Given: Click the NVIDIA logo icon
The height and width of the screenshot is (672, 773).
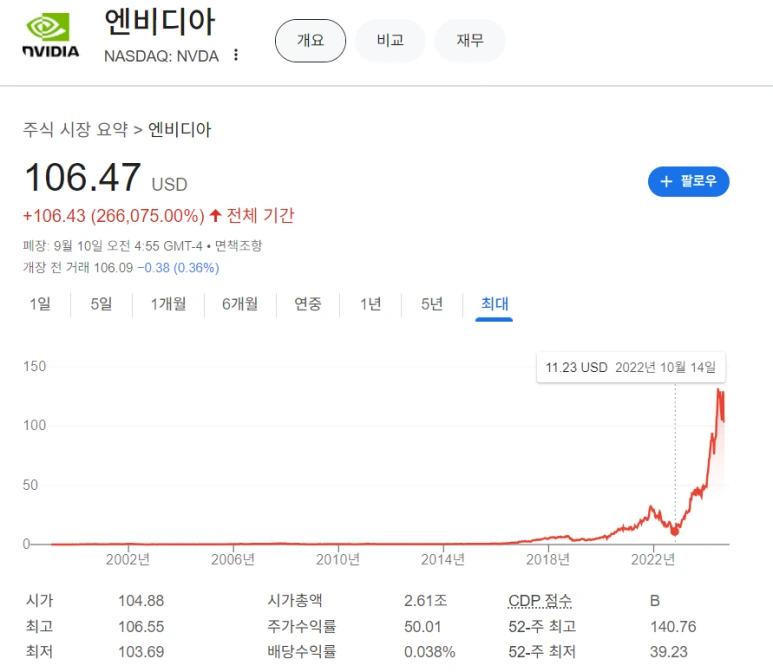Looking at the screenshot, I should point(50,35).
